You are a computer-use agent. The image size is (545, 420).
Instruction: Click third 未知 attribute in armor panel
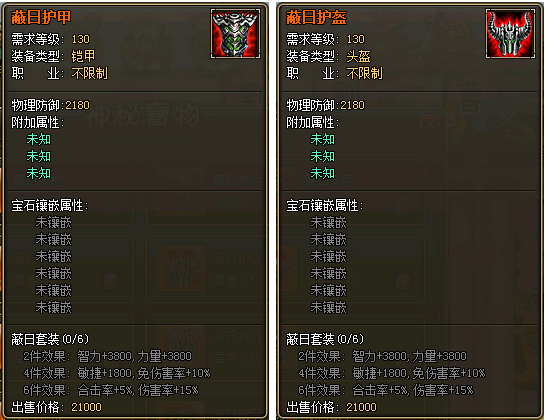pos(39,173)
